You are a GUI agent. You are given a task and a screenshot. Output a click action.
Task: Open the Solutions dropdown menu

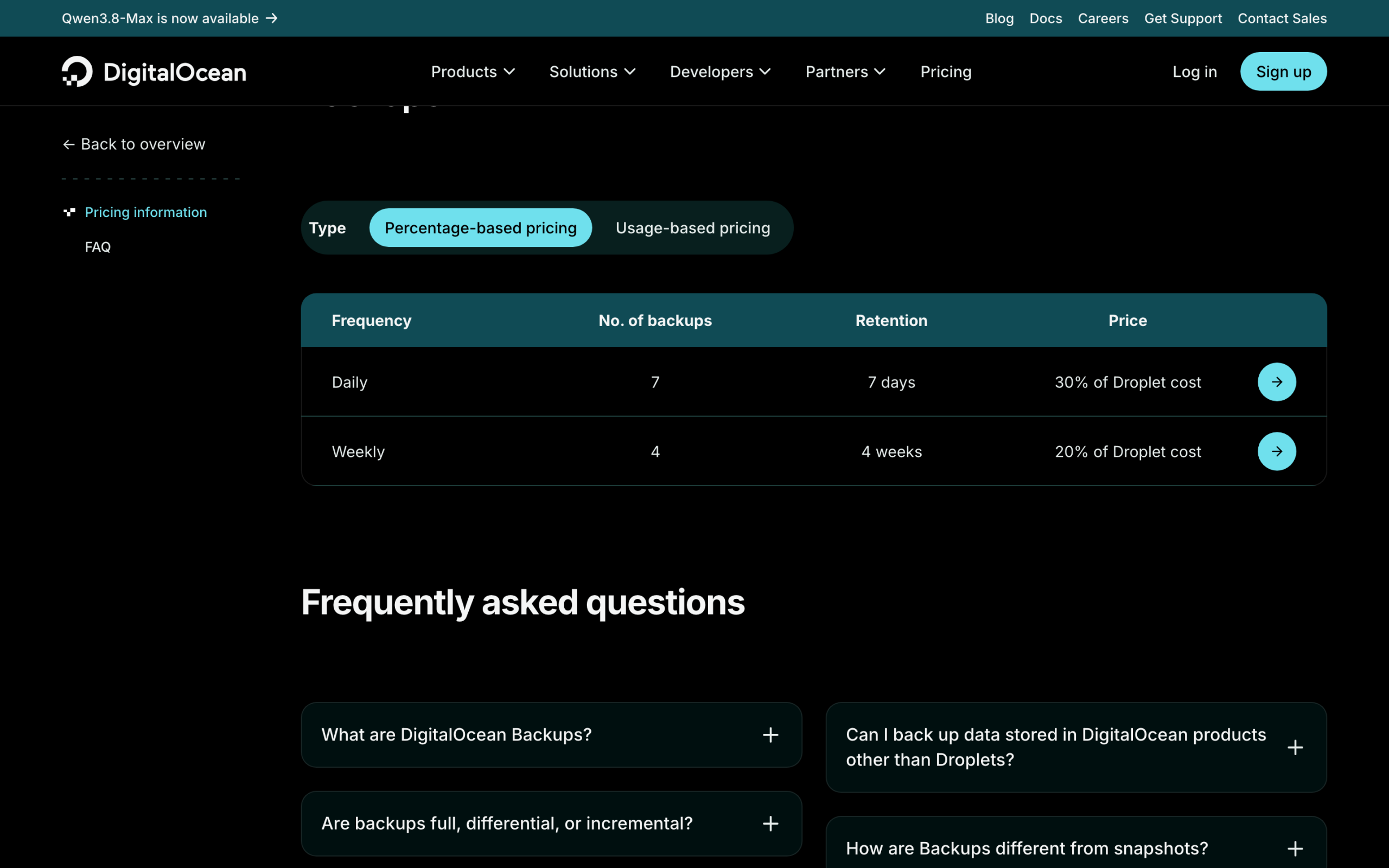pos(592,72)
